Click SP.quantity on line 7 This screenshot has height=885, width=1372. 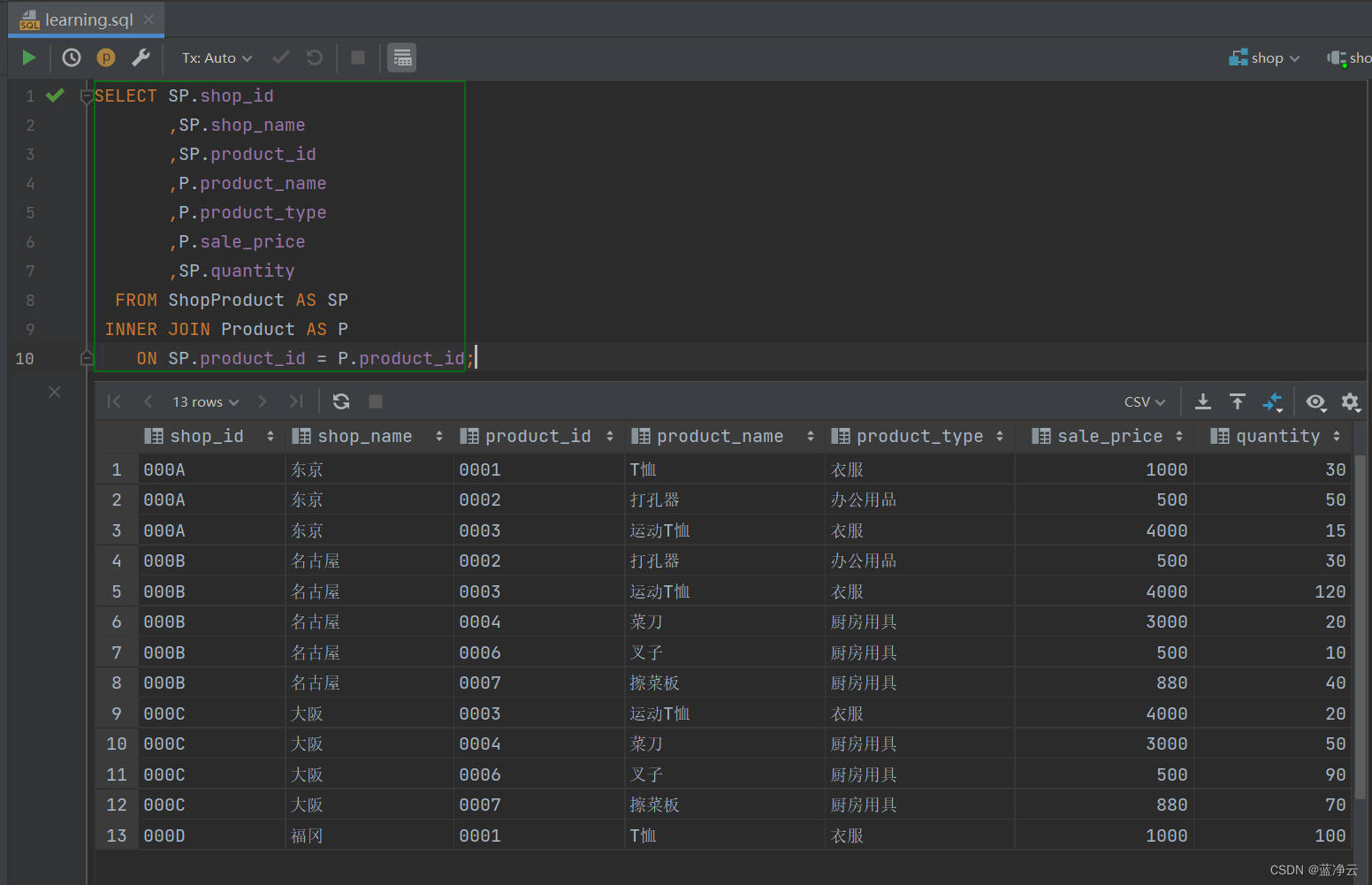(237, 271)
